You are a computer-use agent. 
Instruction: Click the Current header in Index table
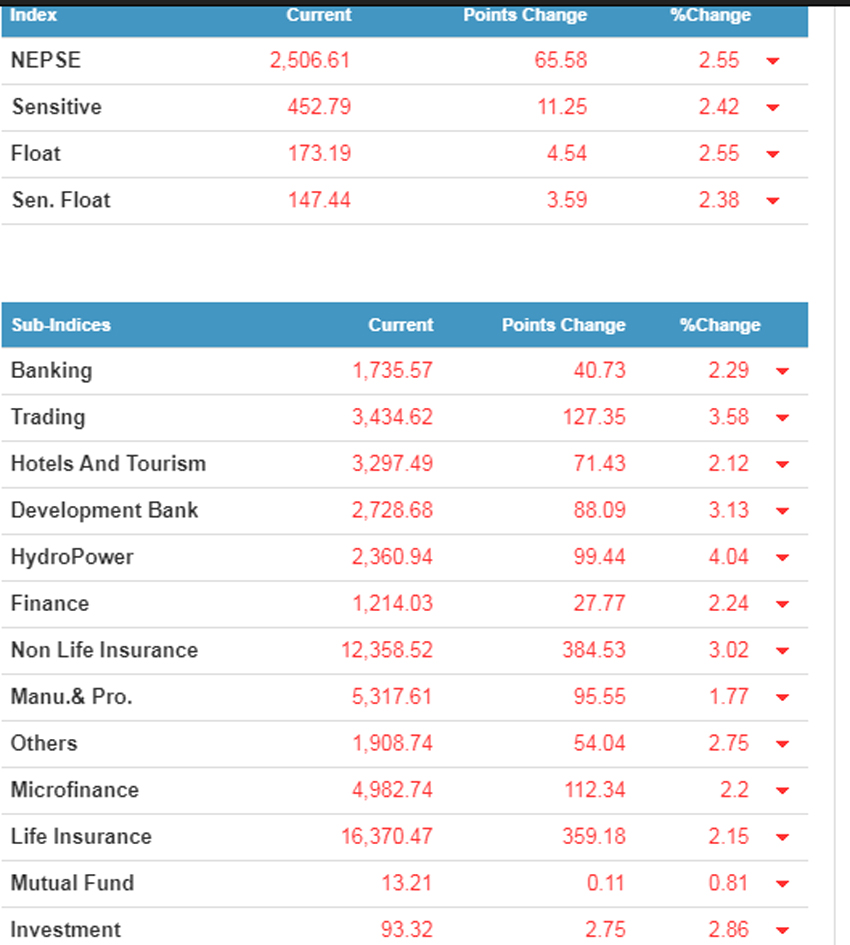coord(319,15)
